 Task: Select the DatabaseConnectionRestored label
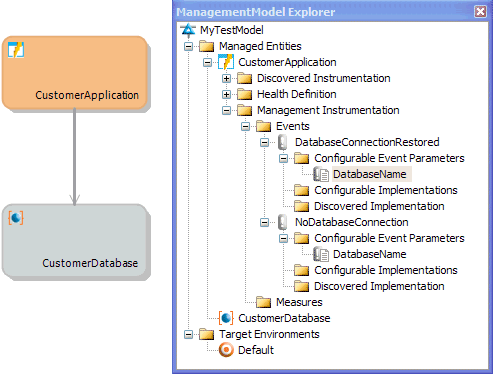point(367,142)
